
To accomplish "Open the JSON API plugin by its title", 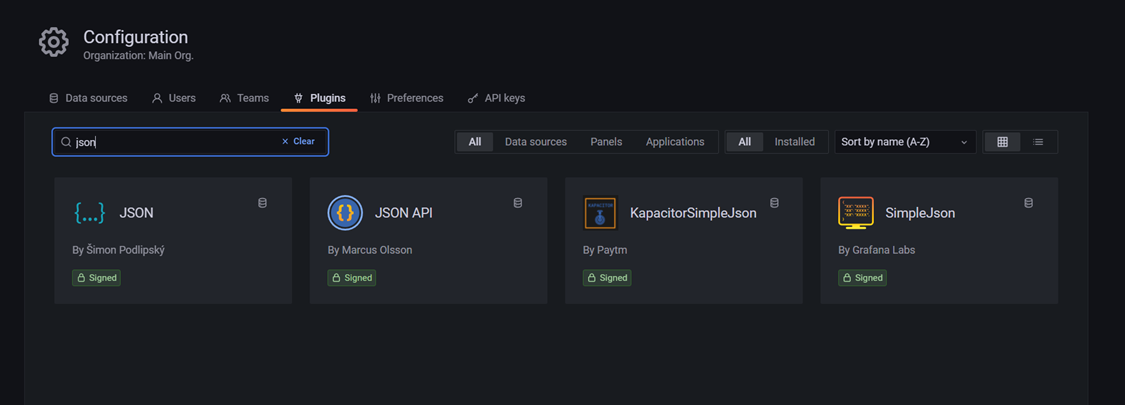I will click(x=403, y=213).
